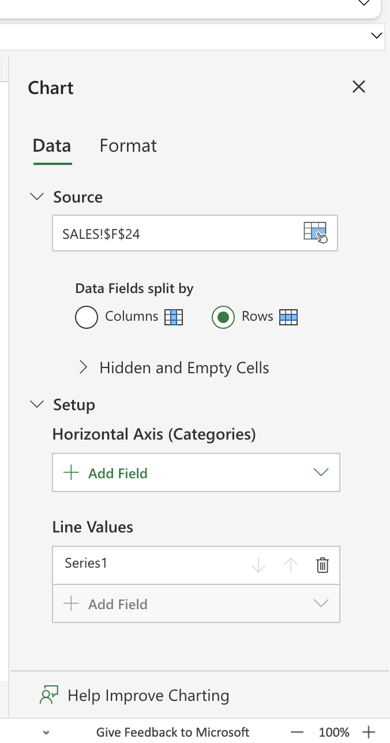Open Line Values field dropdown arrow
The width and height of the screenshot is (390, 743).
coord(321,604)
